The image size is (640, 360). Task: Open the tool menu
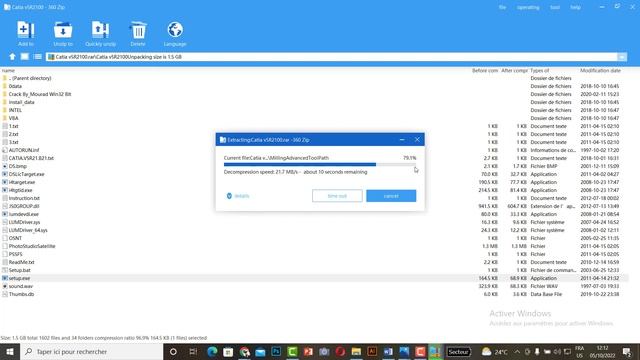pyautogui.click(x=555, y=7)
